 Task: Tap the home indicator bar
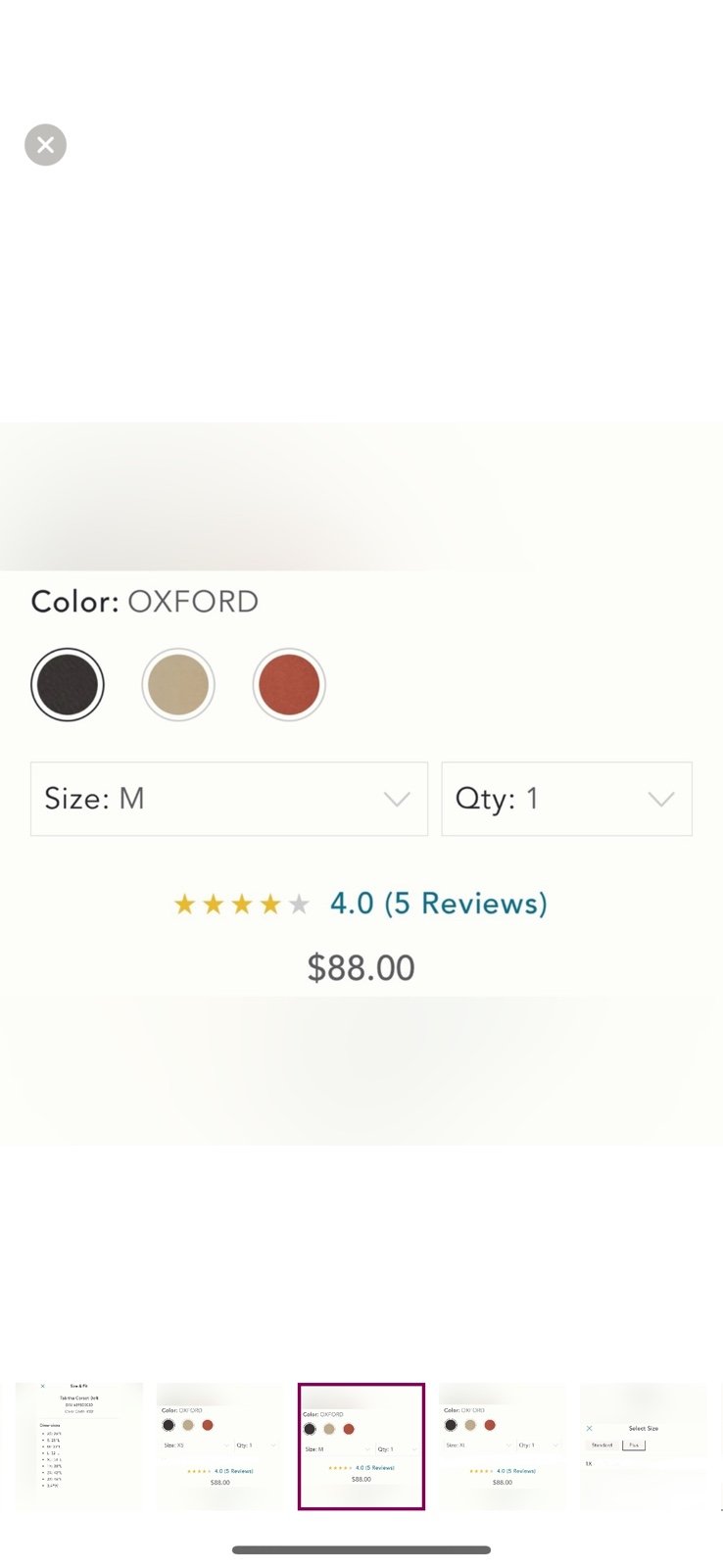pyautogui.click(x=361, y=1550)
